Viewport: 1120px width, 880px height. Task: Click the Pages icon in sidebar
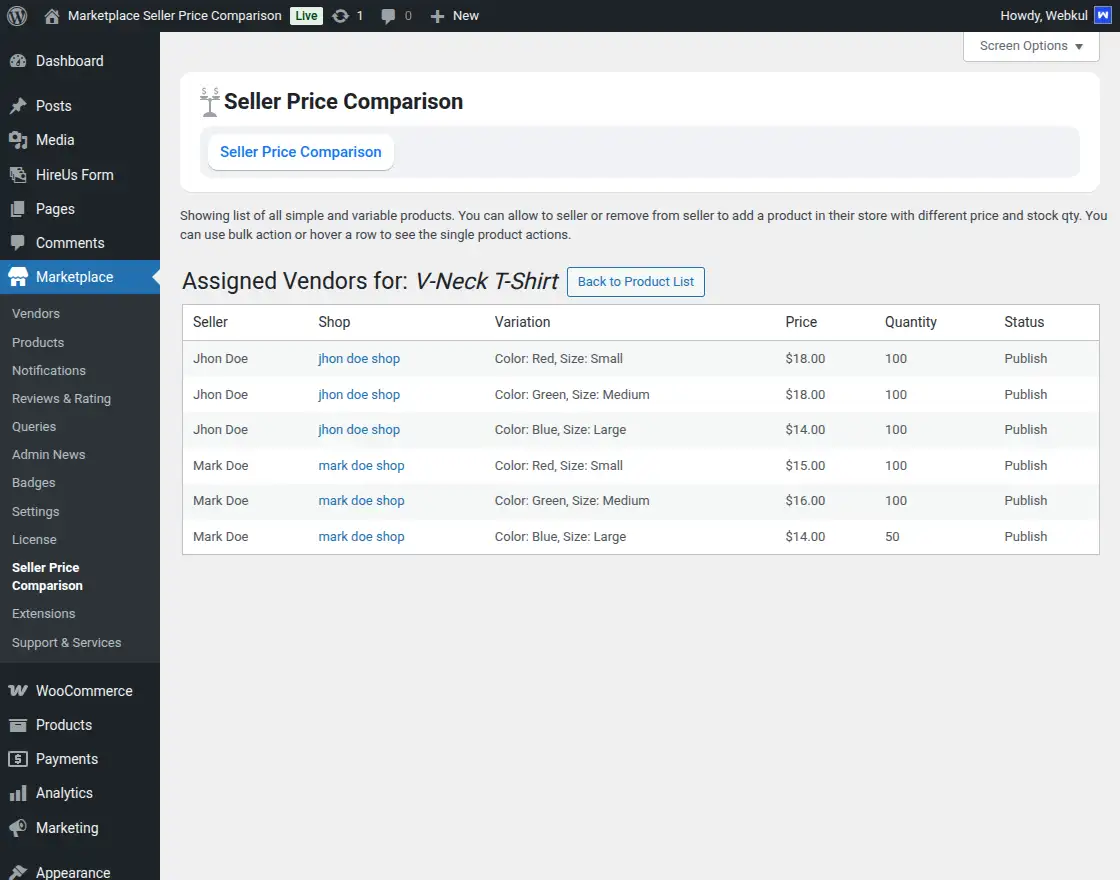(18, 209)
